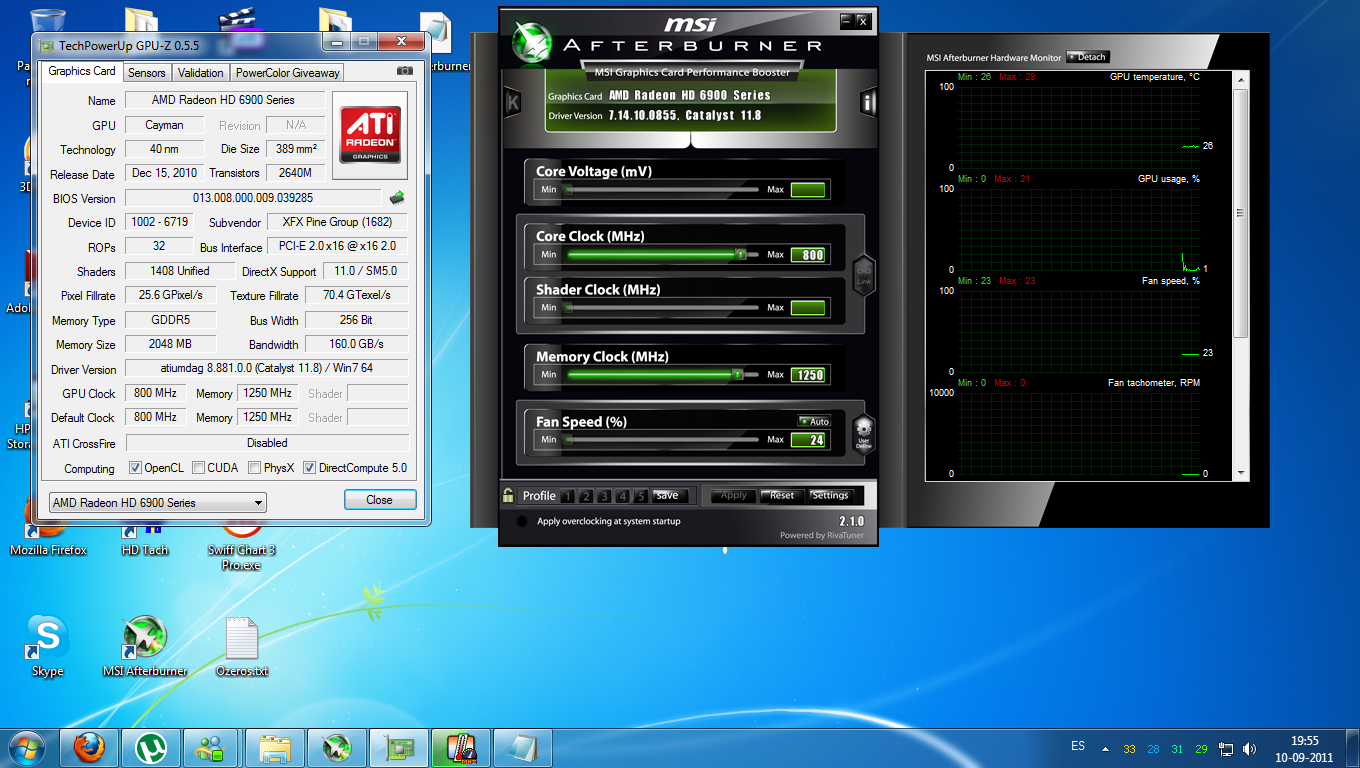Image resolution: width=1360 pixels, height=768 pixels.
Task: Click the Memory Clock slider handle
Action: [x=738, y=374]
